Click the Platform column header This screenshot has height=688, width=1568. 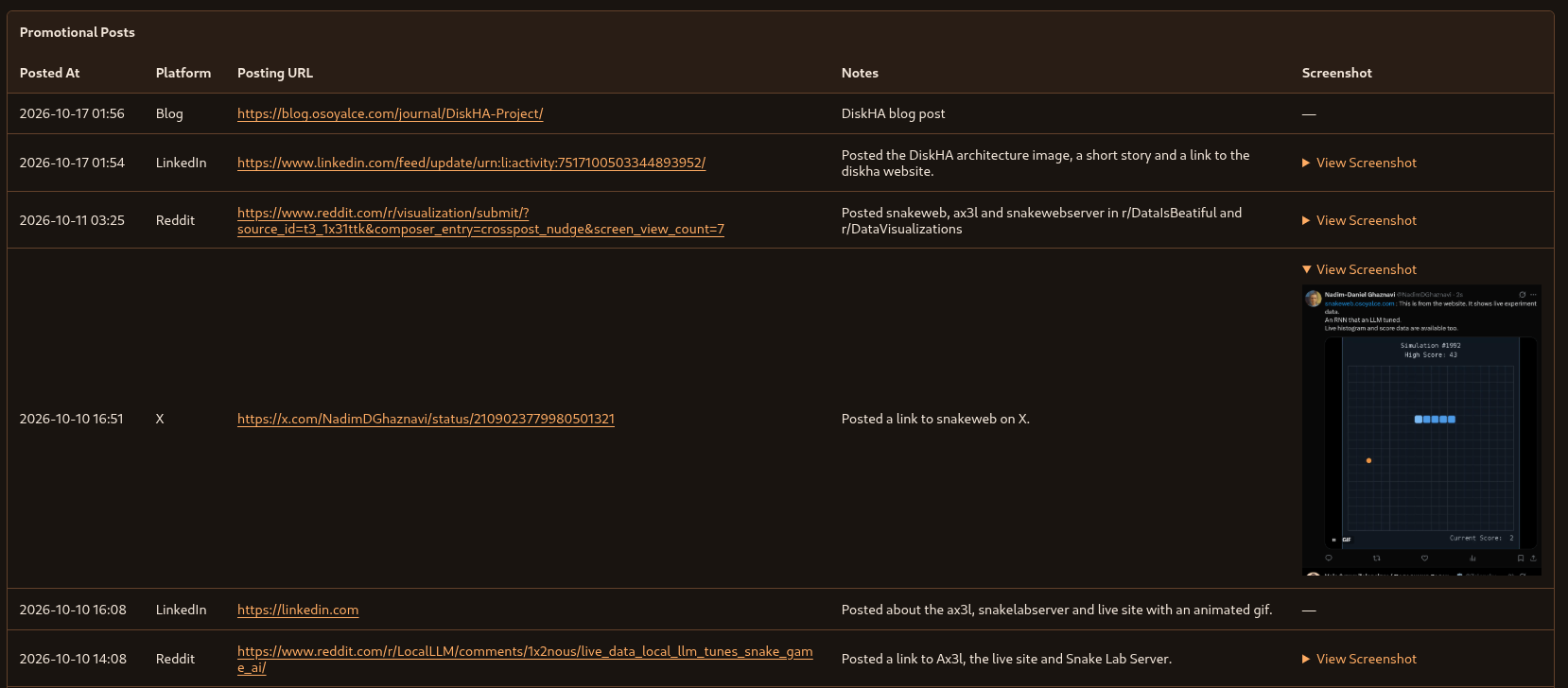(x=183, y=73)
